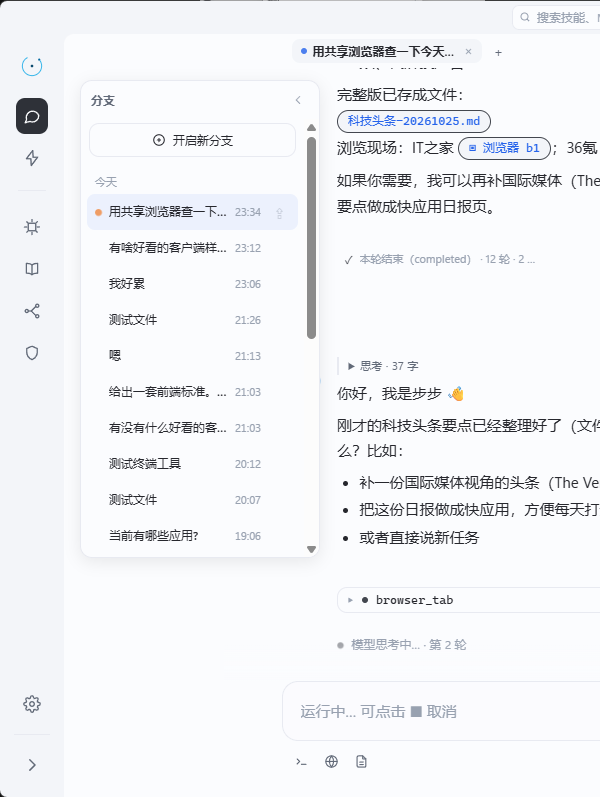Open file 科技头条-20261025.md
This screenshot has height=797, width=600.
coord(413,121)
